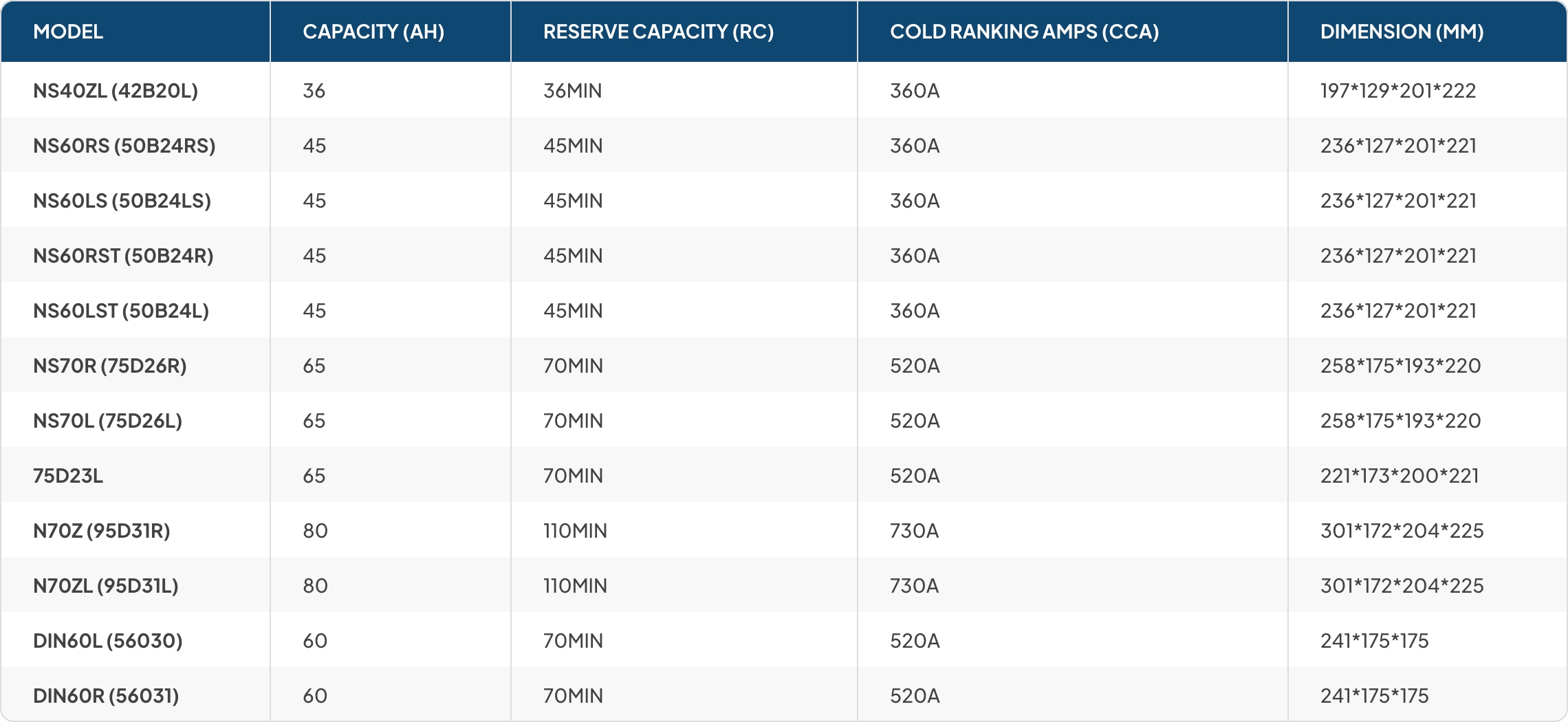Select the DIMENSION (MM) column header
The height and width of the screenshot is (722, 1568).
click(1402, 32)
